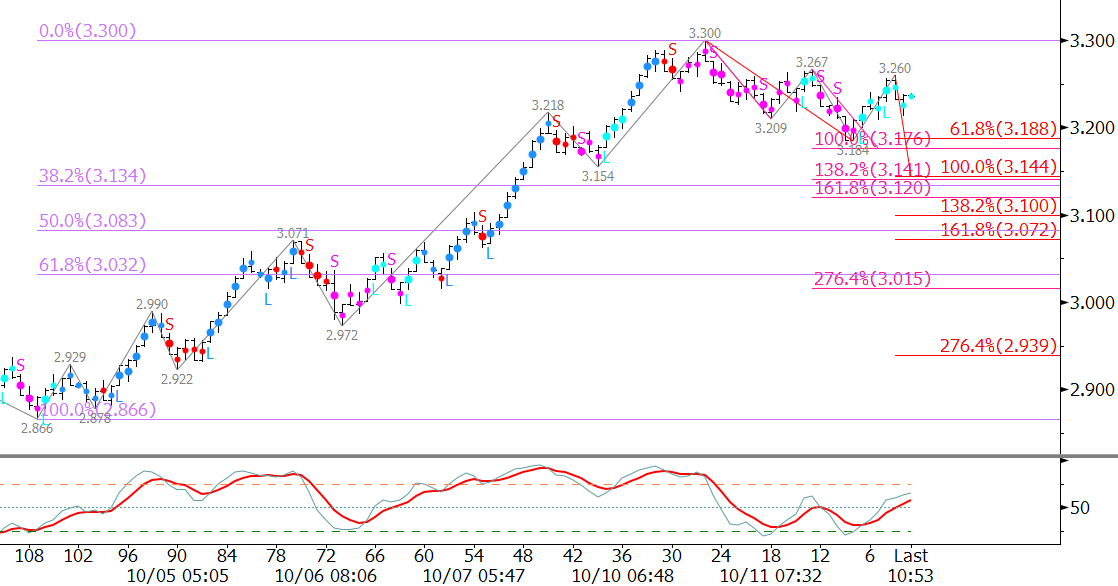The image size is (1118, 586).
Task: Click the red 276.4%(2.939) extension label
Action: [999, 346]
